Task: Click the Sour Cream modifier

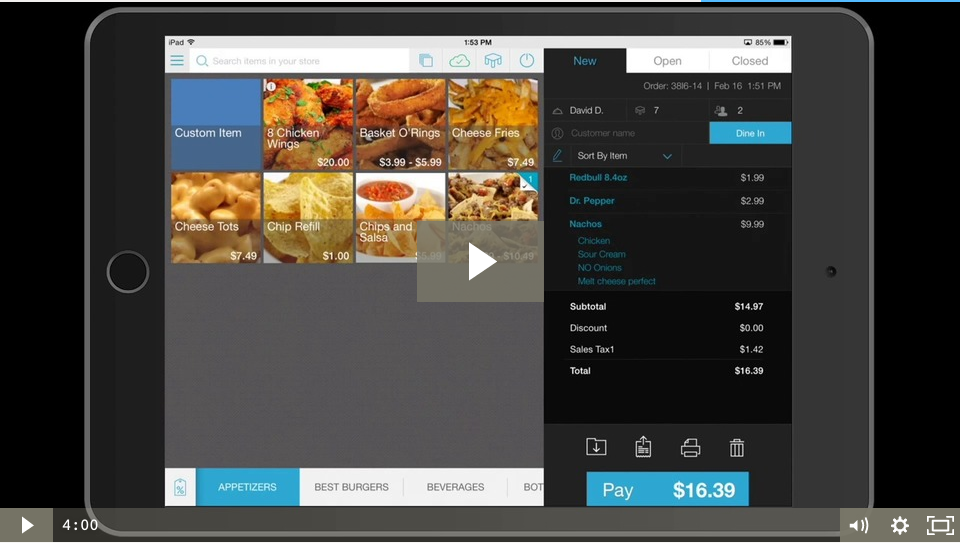Action: tap(601, 254)
